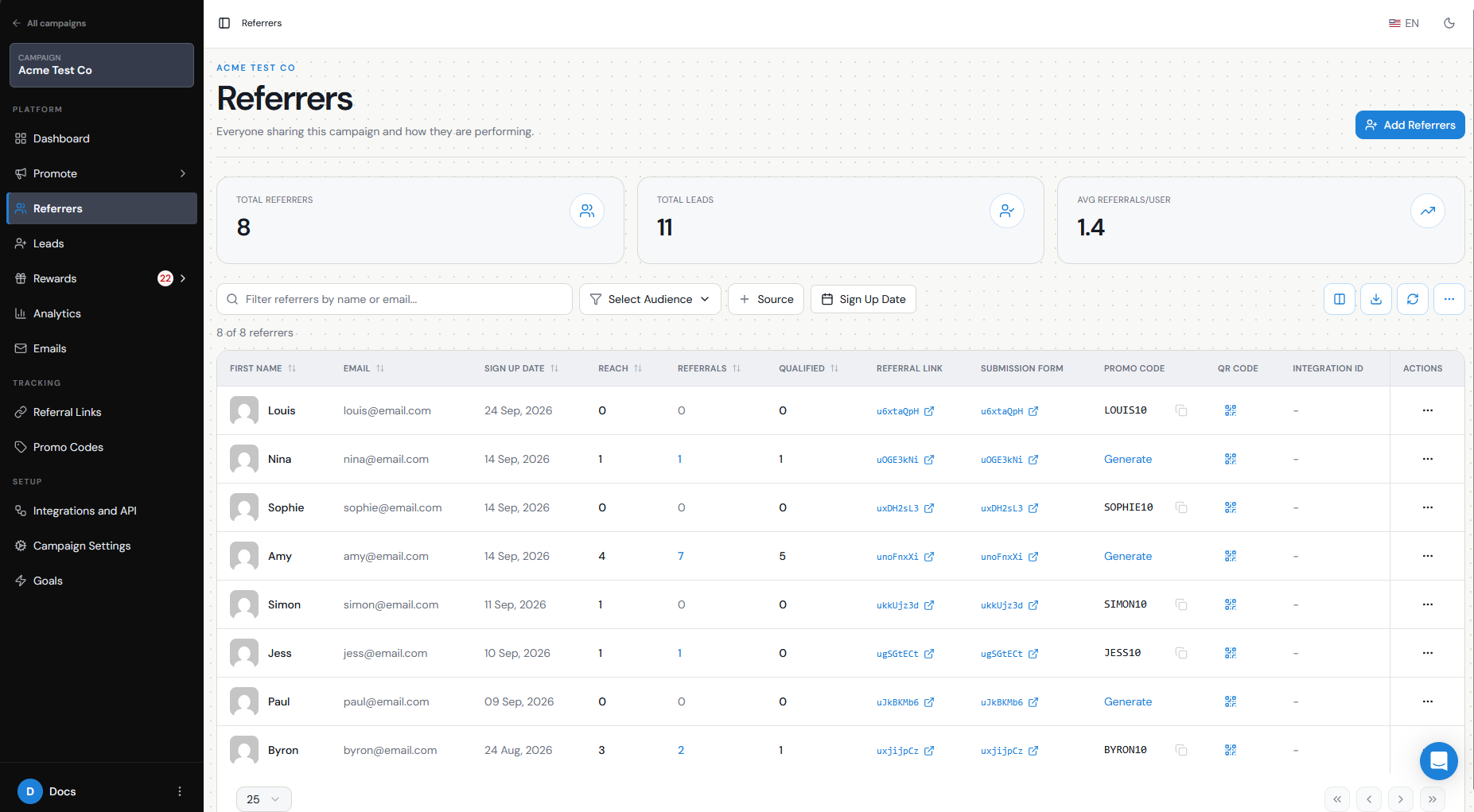Go to Dashboard in sidebar
Viewport: 1474px width, 812px height.
pos(102,138)
